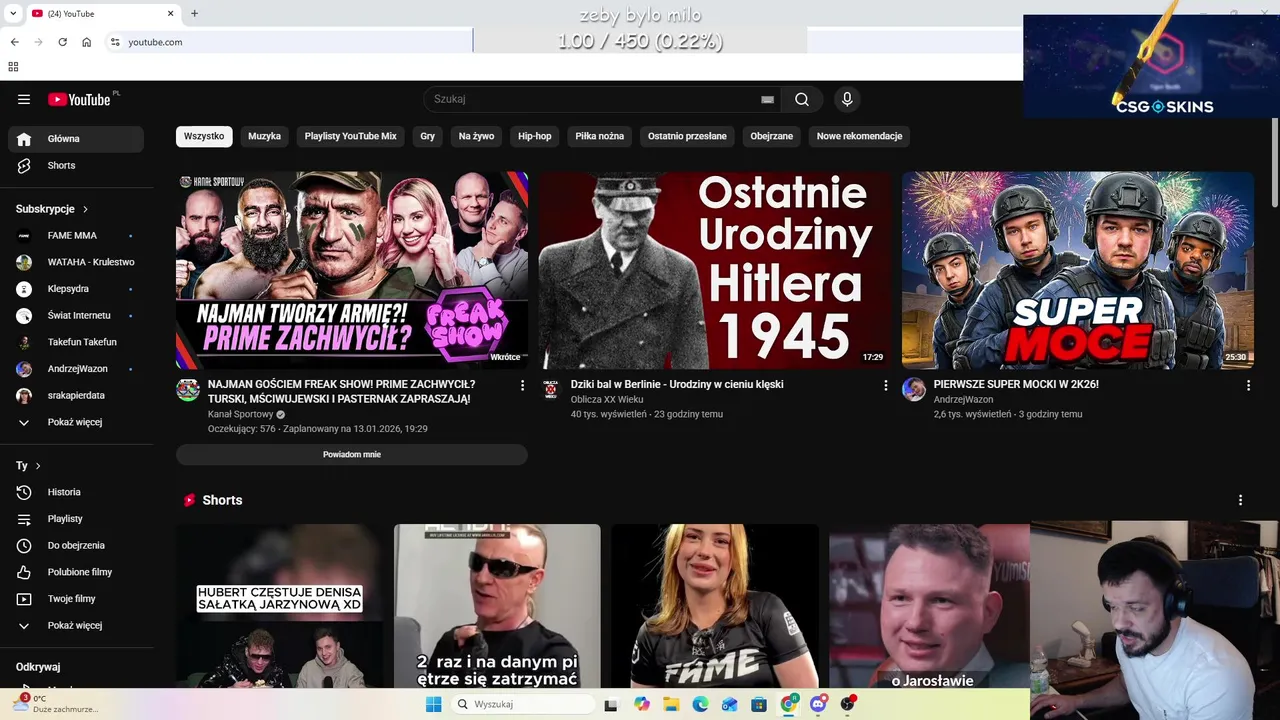Open the browser tab search dropdown
1280x720 pixels.
[13, 14]
